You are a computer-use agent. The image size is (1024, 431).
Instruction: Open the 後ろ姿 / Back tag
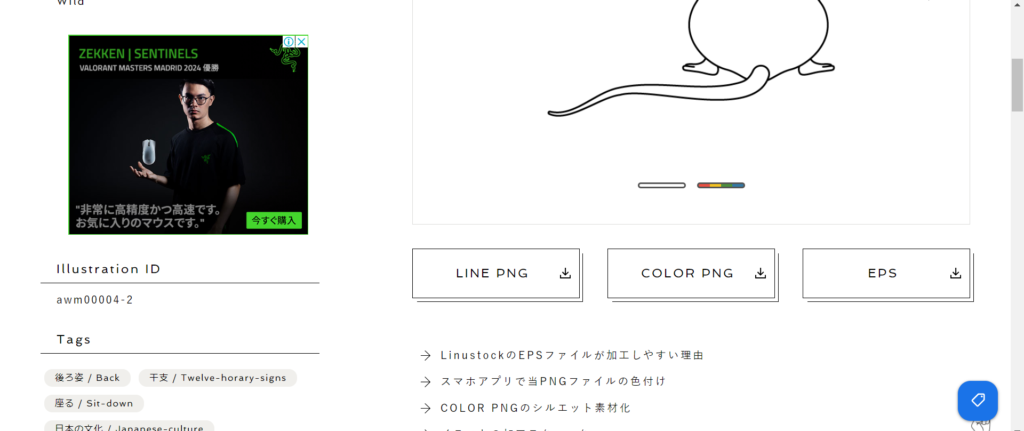pyautogui.click(x=88, y=378)
